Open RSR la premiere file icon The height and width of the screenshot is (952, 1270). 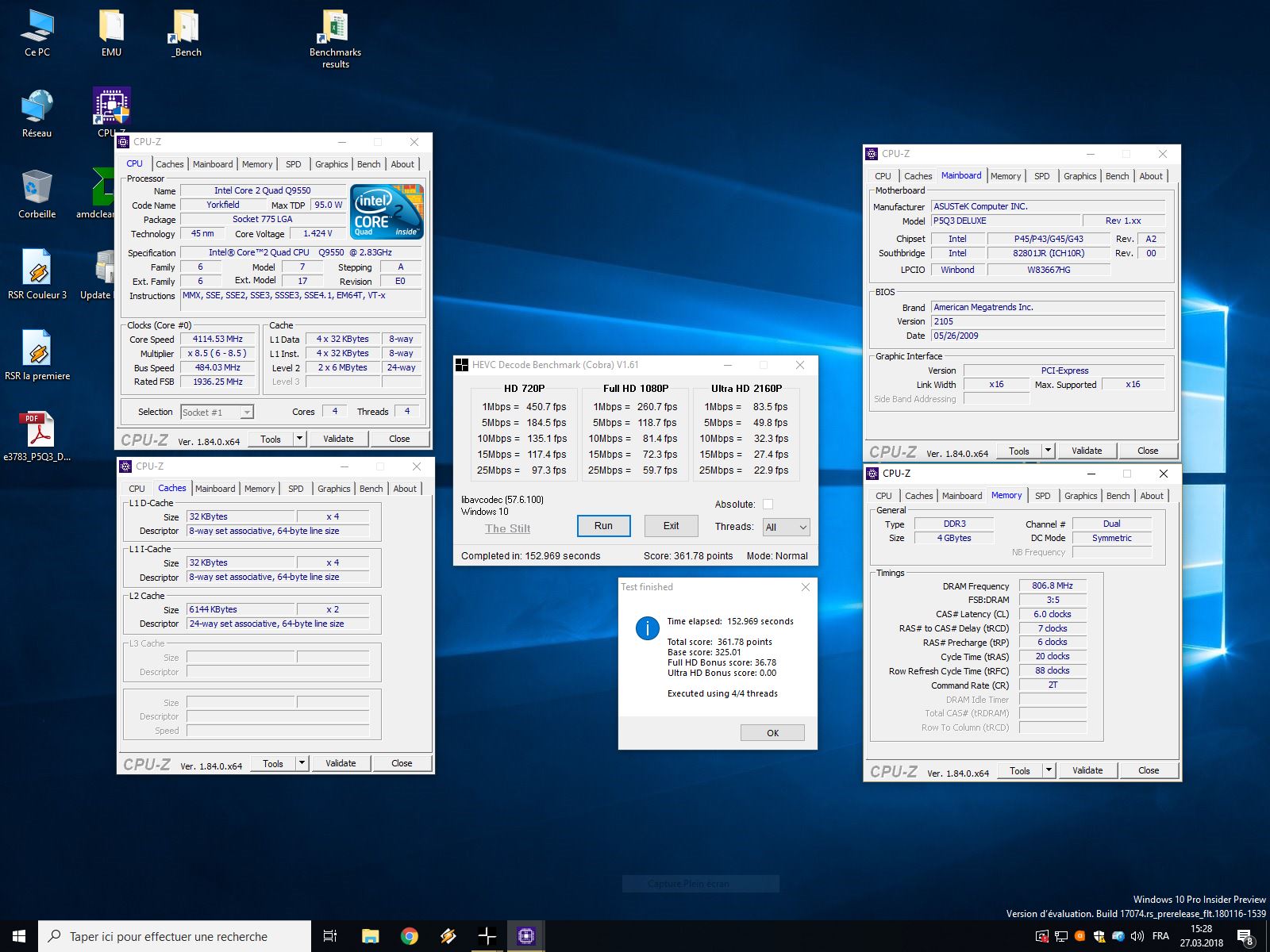37,355
